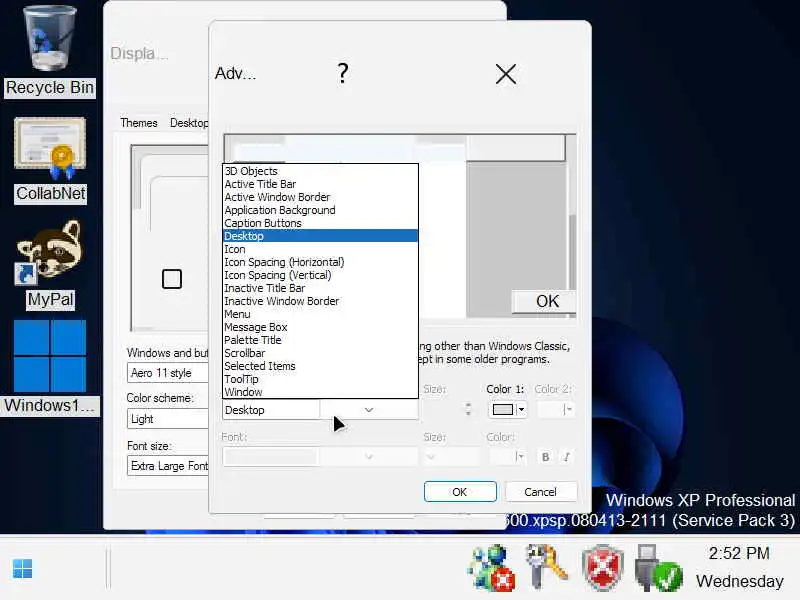Viewport: 800px width, 600px height.
Task: Click the keys tray icon
Action: click(547, 566)
